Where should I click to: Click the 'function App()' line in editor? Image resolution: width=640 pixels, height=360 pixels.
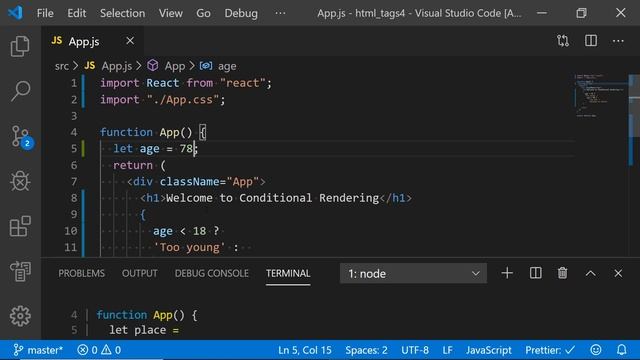coord(153,132)
